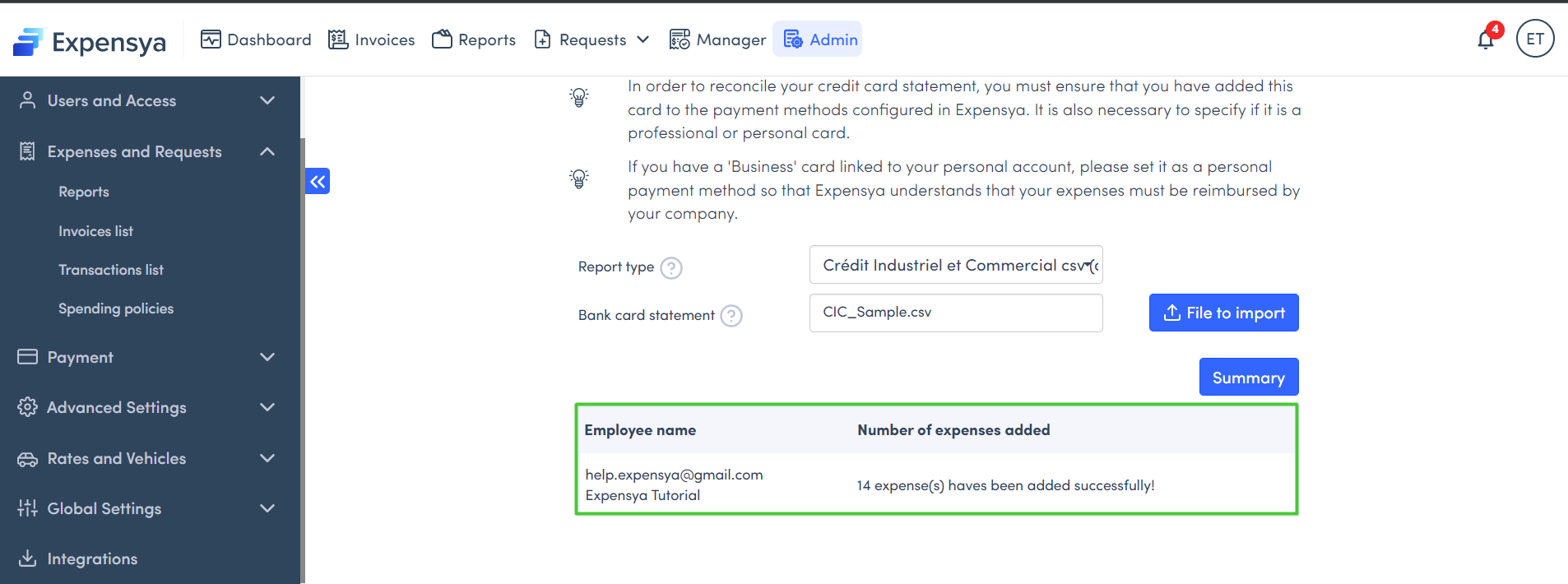This screenshot has width=1568, height=584.
Task: Collapse Expenses and Requests section
Action: (x=146, y=151)
